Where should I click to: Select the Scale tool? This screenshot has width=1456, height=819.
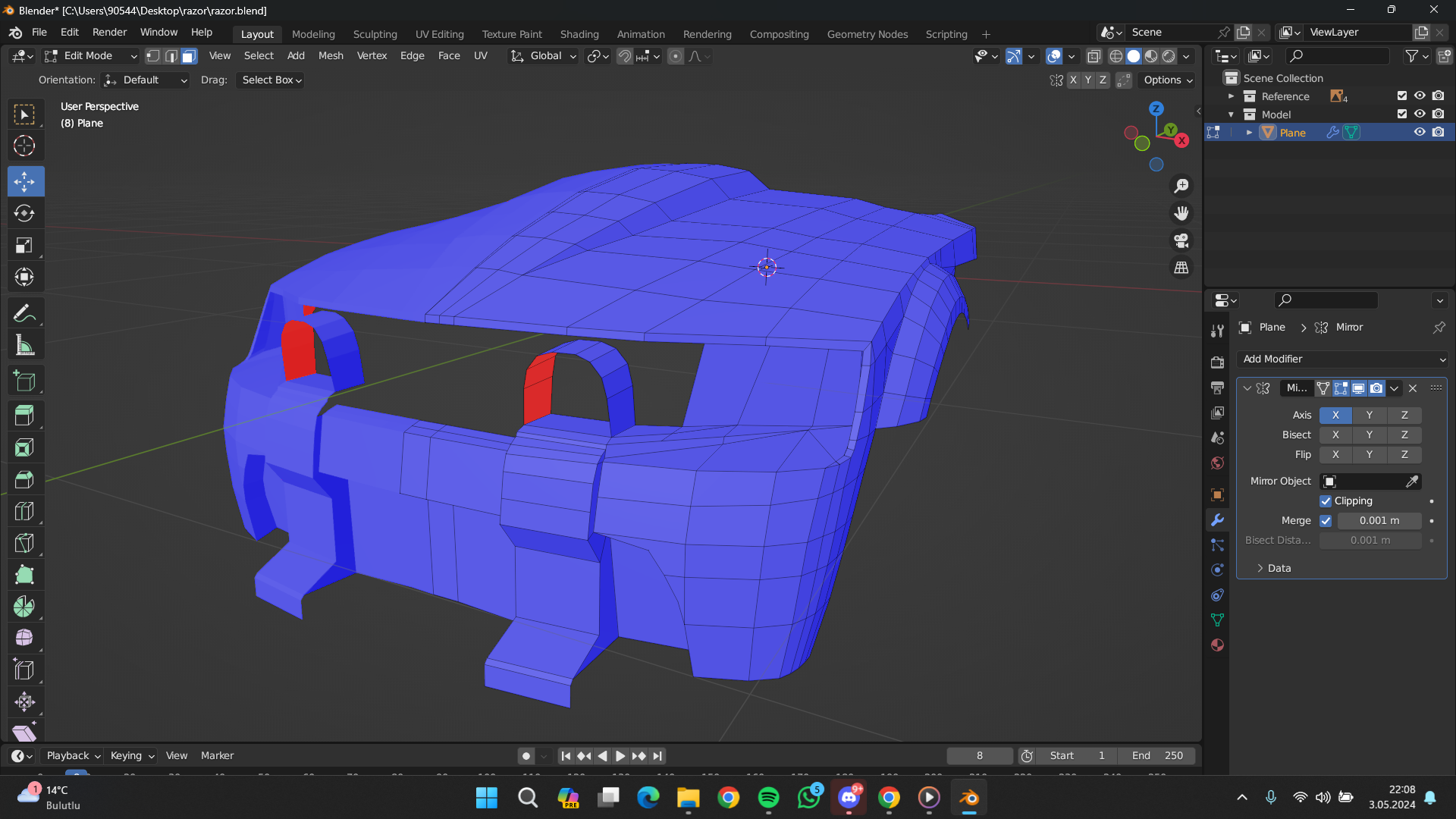coord(24,245)
